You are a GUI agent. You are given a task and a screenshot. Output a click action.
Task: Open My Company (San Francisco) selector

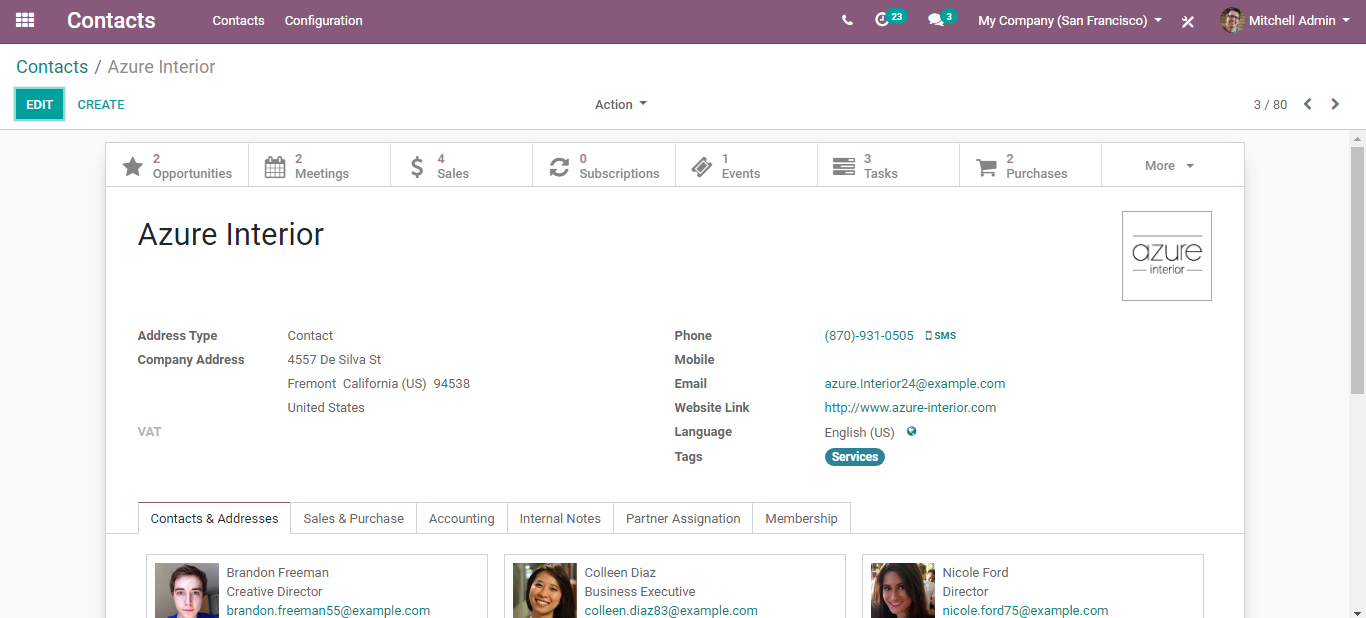click(x=1070, y=20)
